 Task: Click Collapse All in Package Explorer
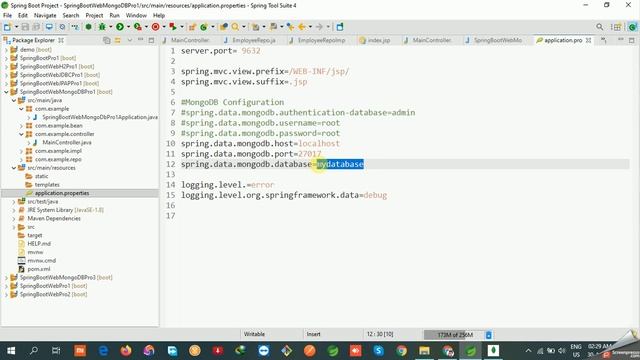(107, 40)
